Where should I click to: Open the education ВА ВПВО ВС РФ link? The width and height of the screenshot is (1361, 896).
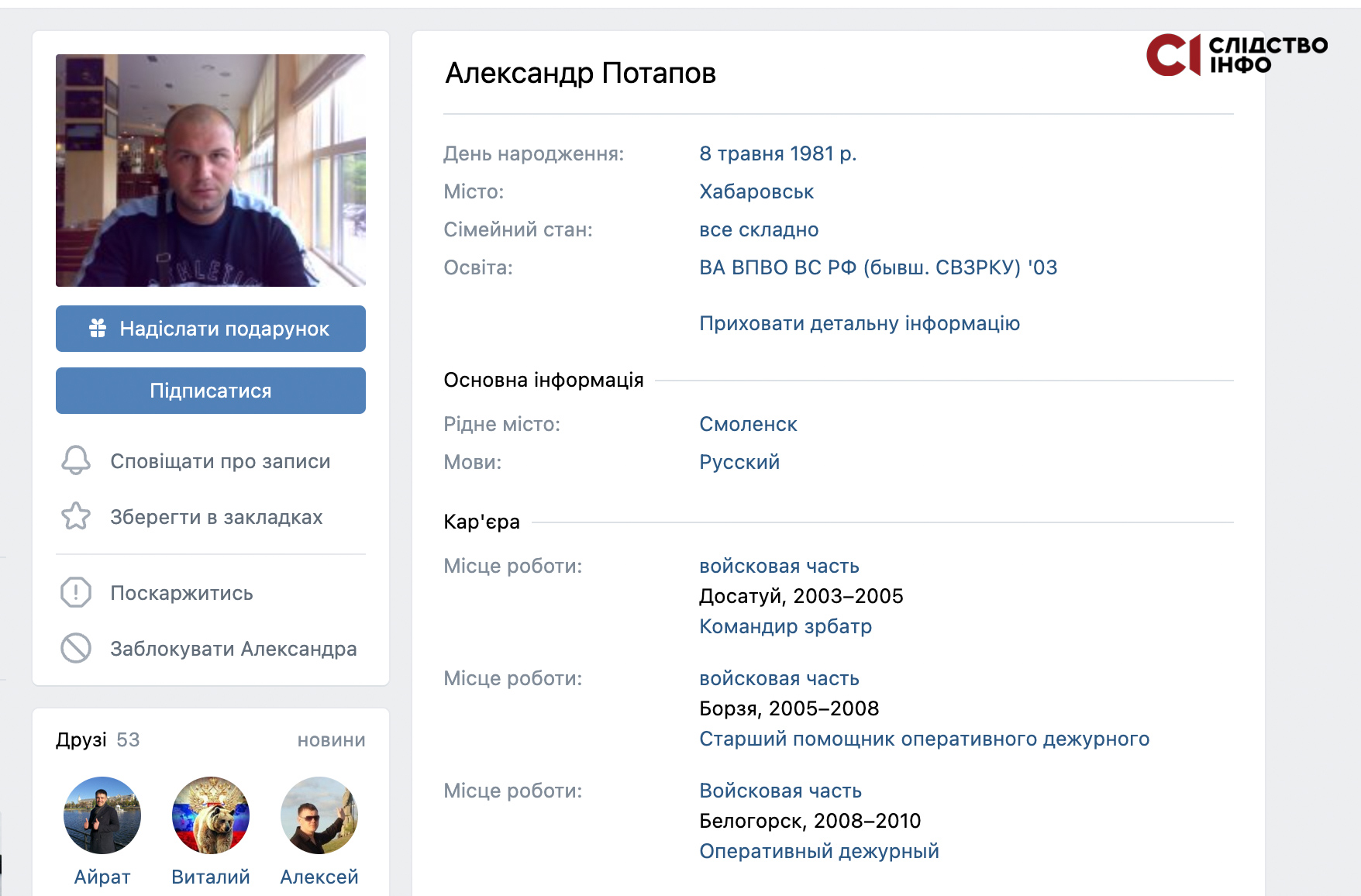point(877,267)
